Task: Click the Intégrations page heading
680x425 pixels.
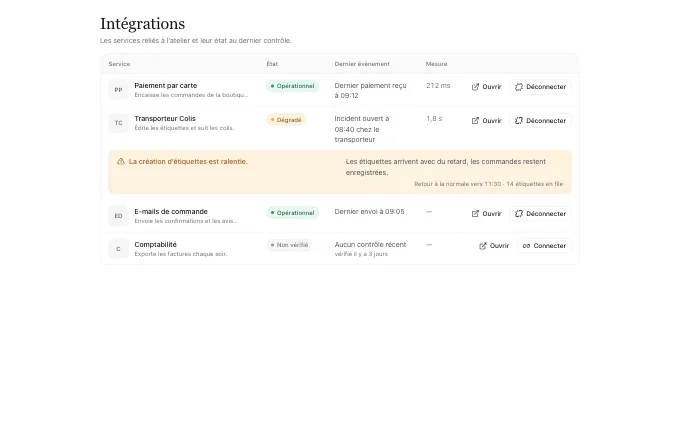Action: pyautogui.click(x=143, y=24)
